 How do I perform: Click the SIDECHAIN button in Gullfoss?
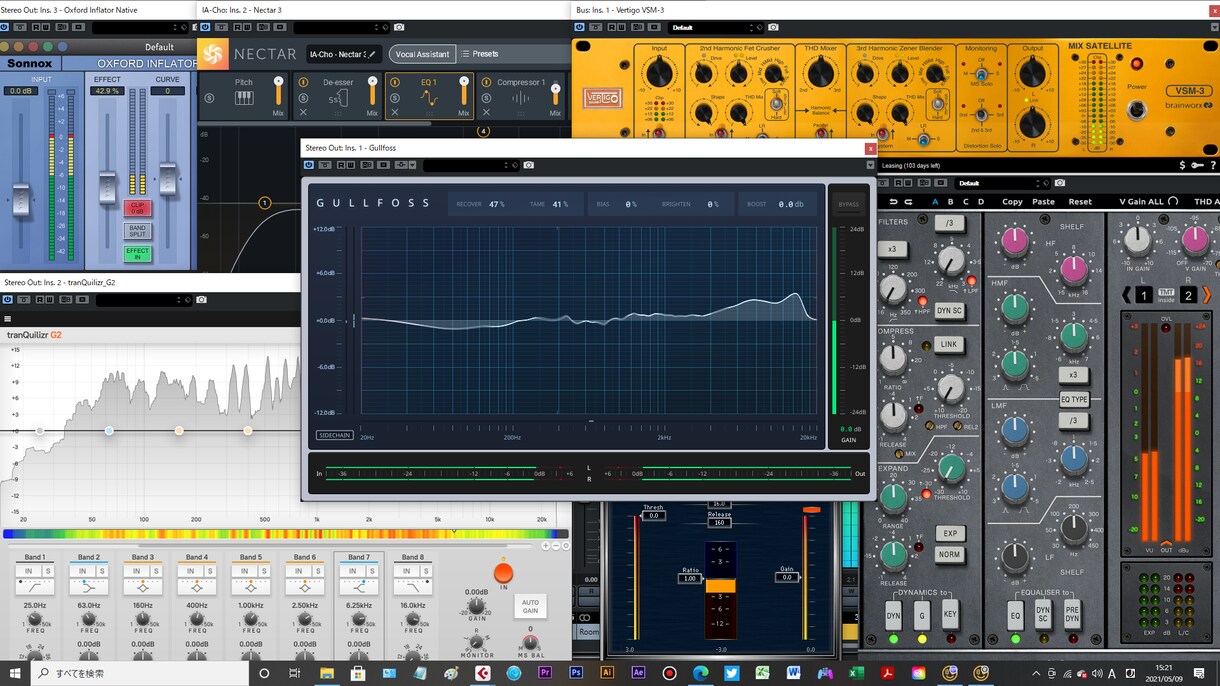coord(333,435)
